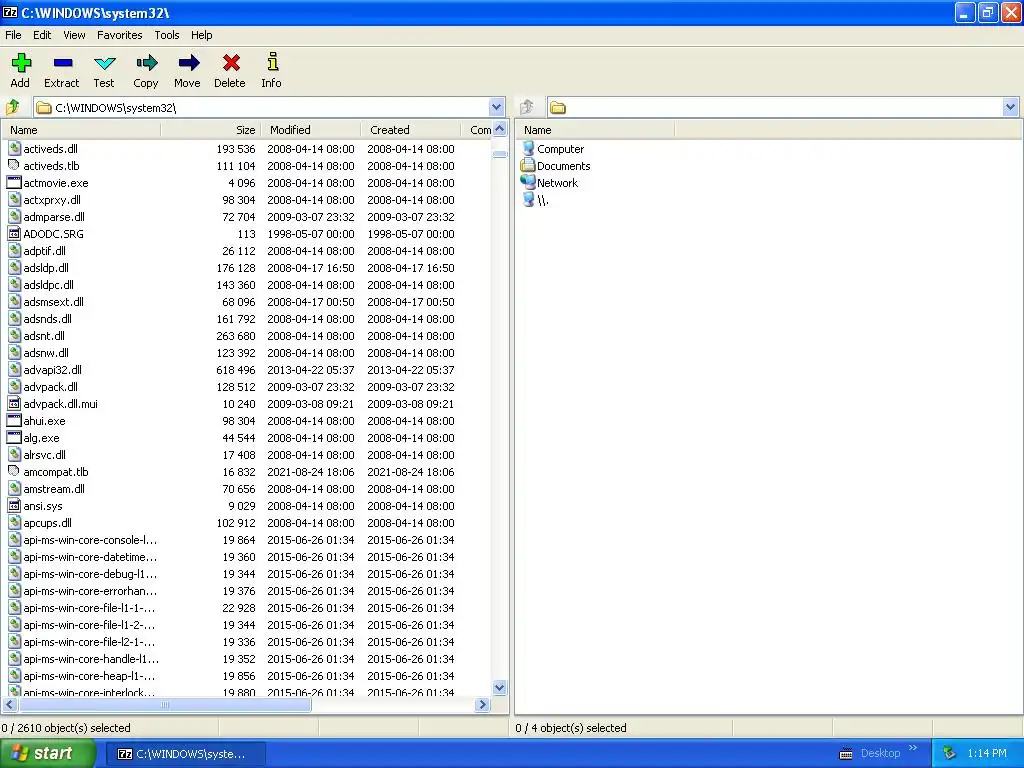Image resolution: width=1024 pixels, height=768 pixels.
Task: Click the horizontal scroll-left arrow
Action: point(10,705)
